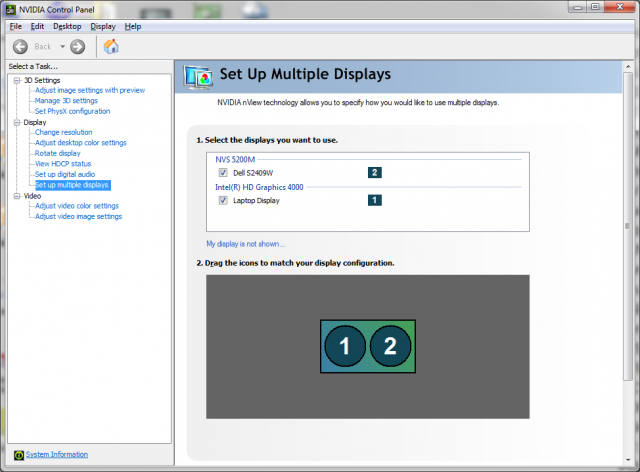Click the 3D Settings category label
Image resolution: width=640 pixels, height=472 pixels.
click(x=42, y=80)
